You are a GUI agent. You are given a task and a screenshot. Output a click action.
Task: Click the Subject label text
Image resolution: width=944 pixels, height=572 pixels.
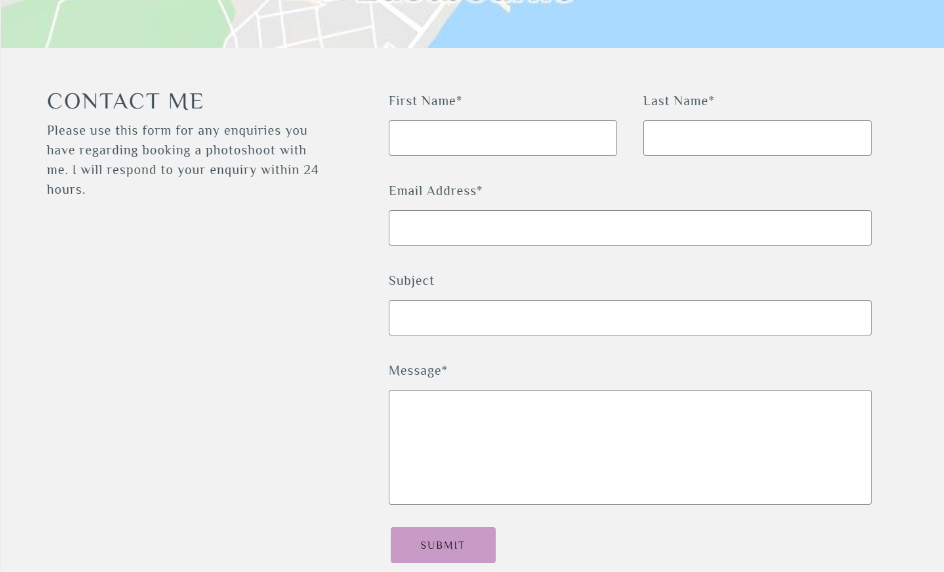tap(411, 281)
